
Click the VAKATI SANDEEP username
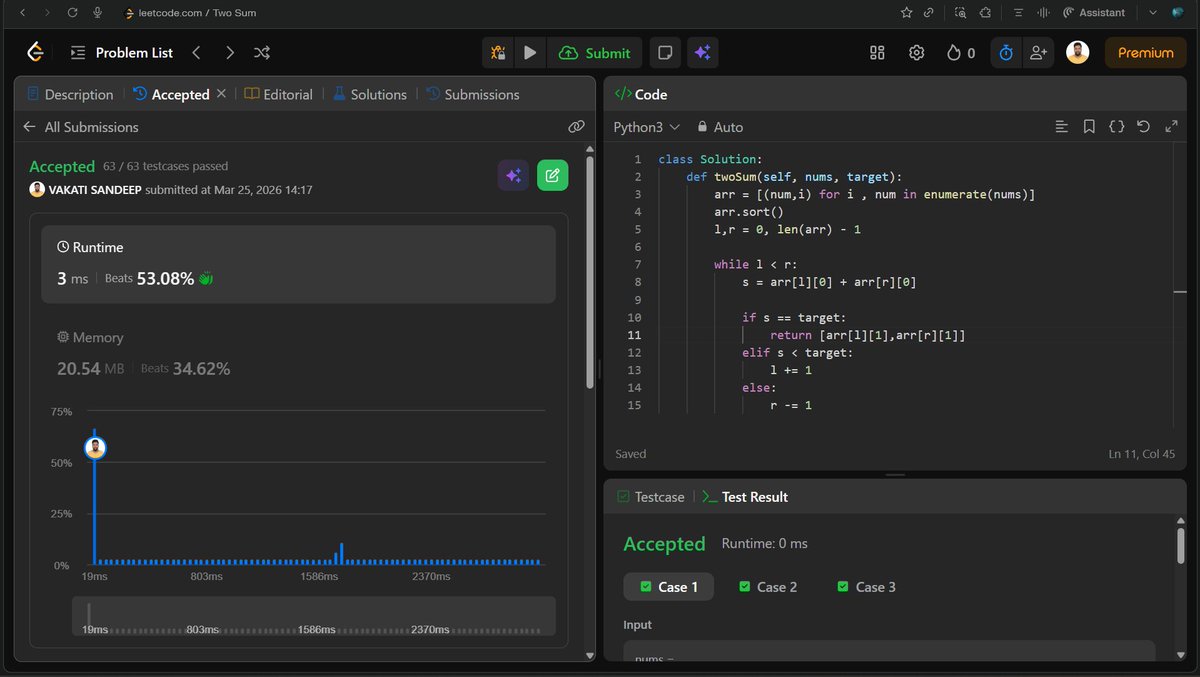[95, 190]
